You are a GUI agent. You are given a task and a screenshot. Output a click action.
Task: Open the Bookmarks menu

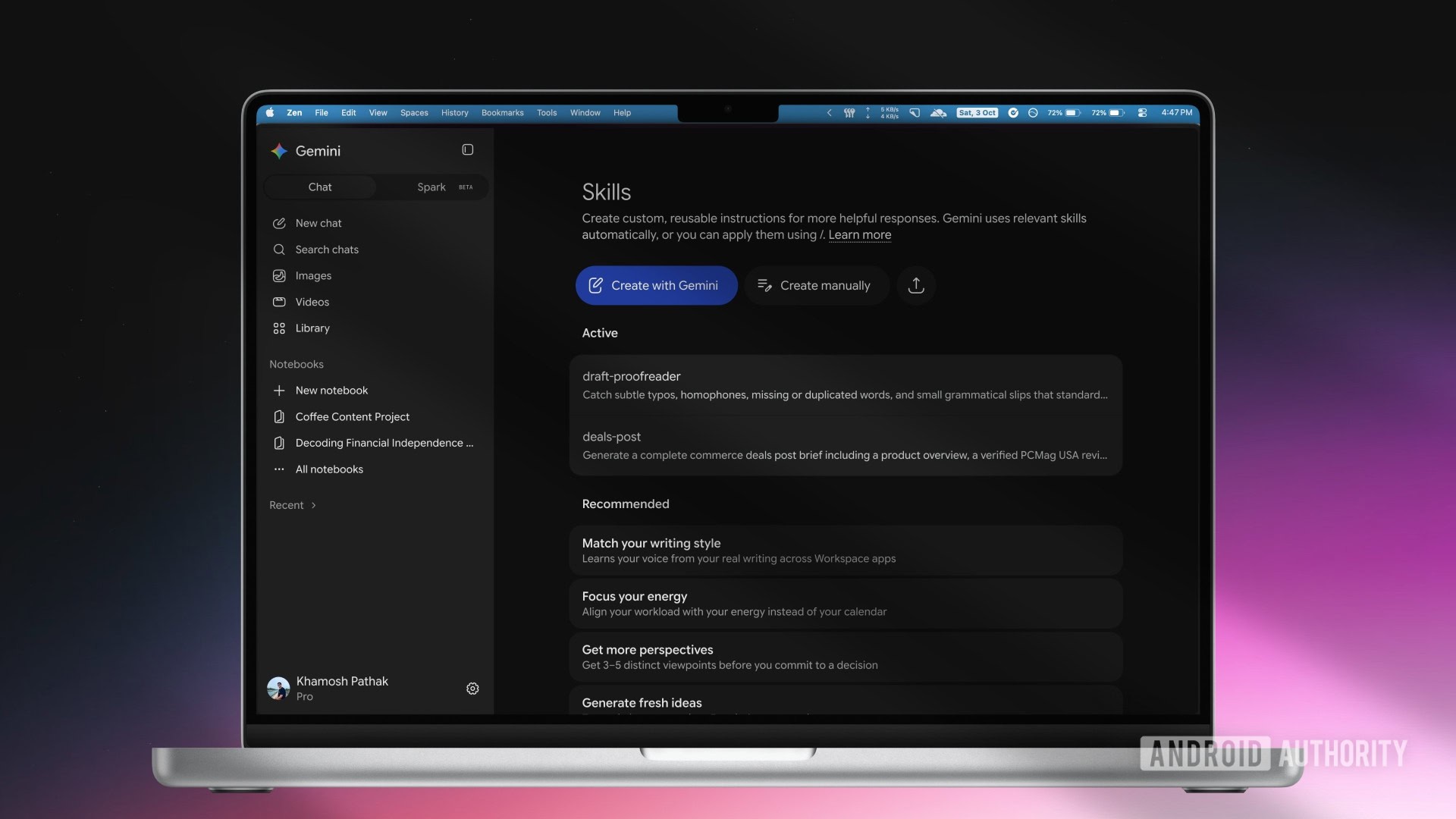pos(503,113)
